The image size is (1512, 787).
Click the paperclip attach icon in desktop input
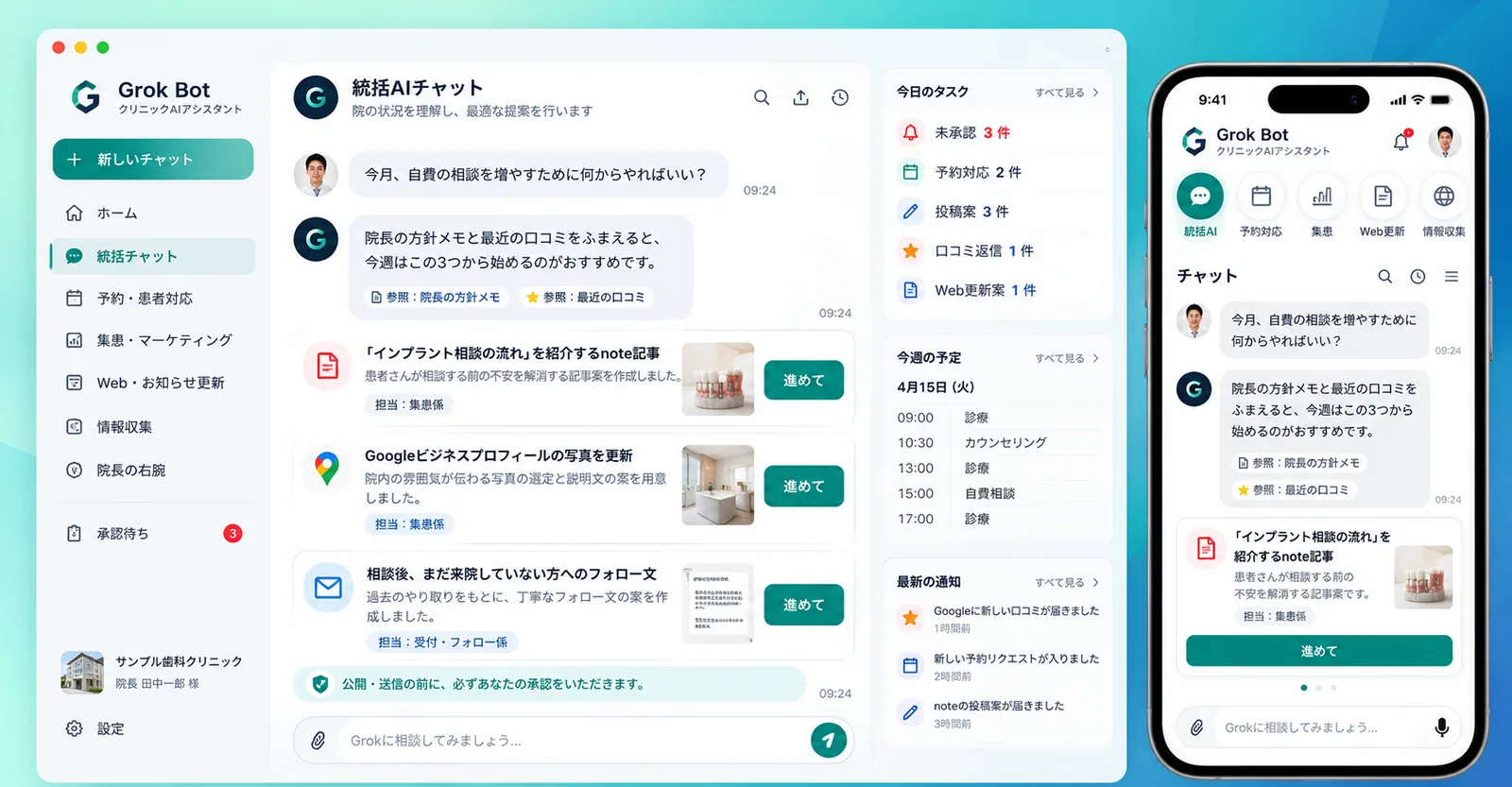318,741
